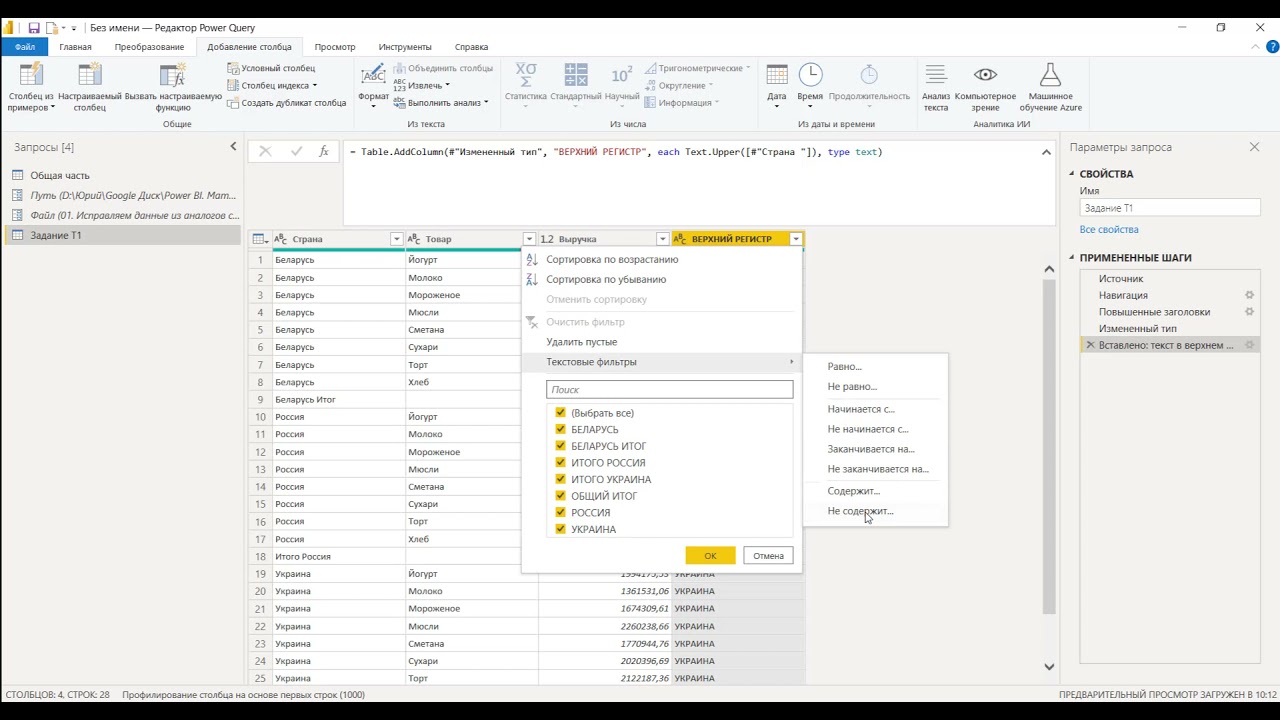
Task: Open the File tab
Action: (25, 47)
